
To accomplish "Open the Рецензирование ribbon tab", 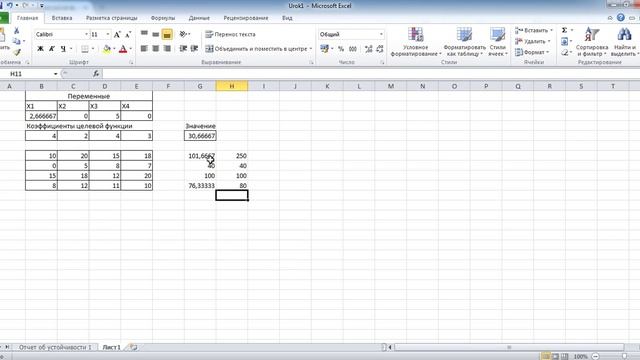I will coord(246,18).
